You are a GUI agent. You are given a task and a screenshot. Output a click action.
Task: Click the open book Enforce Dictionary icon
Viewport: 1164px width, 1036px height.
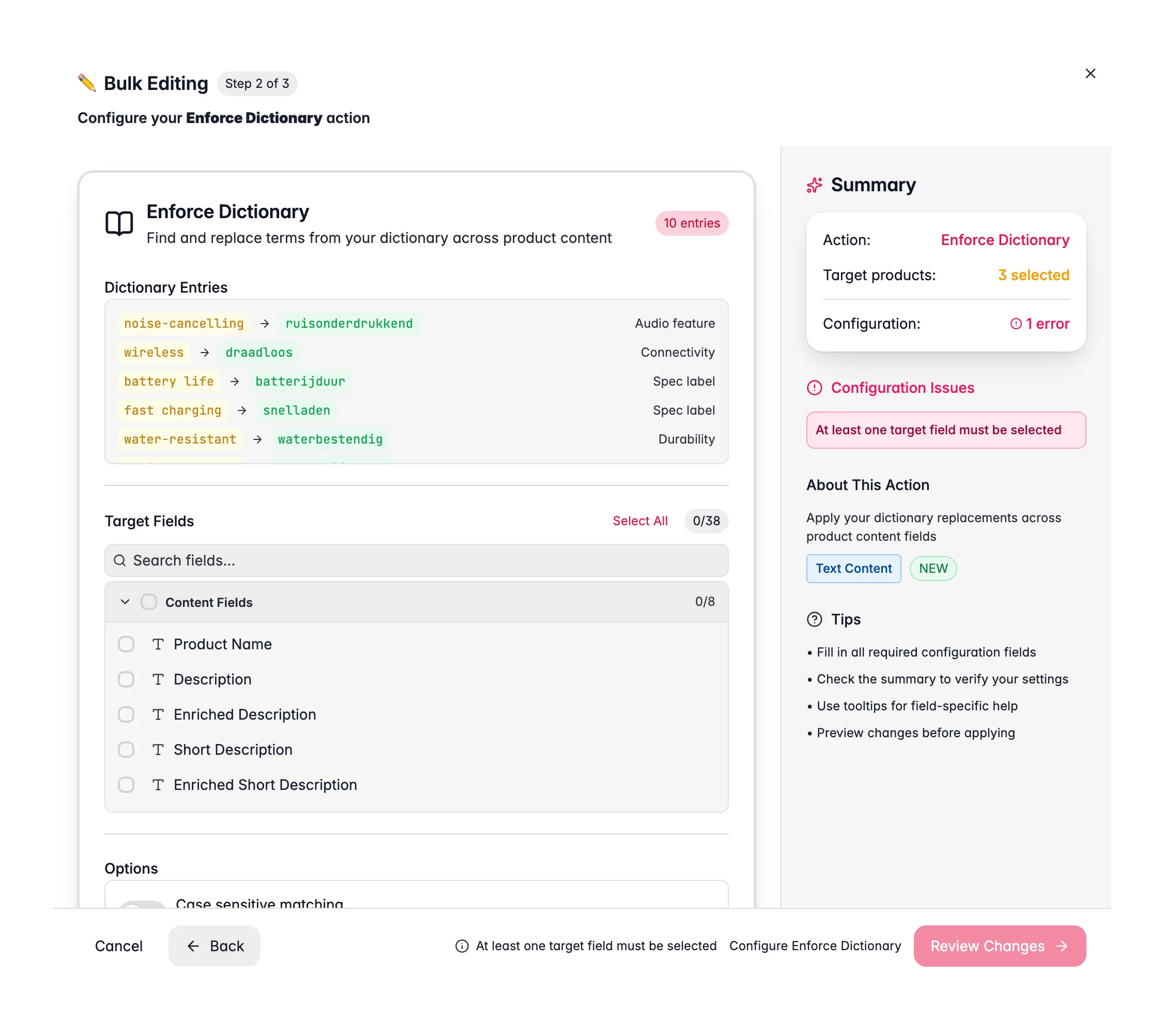pyautogui.click(x=119, y=223)
